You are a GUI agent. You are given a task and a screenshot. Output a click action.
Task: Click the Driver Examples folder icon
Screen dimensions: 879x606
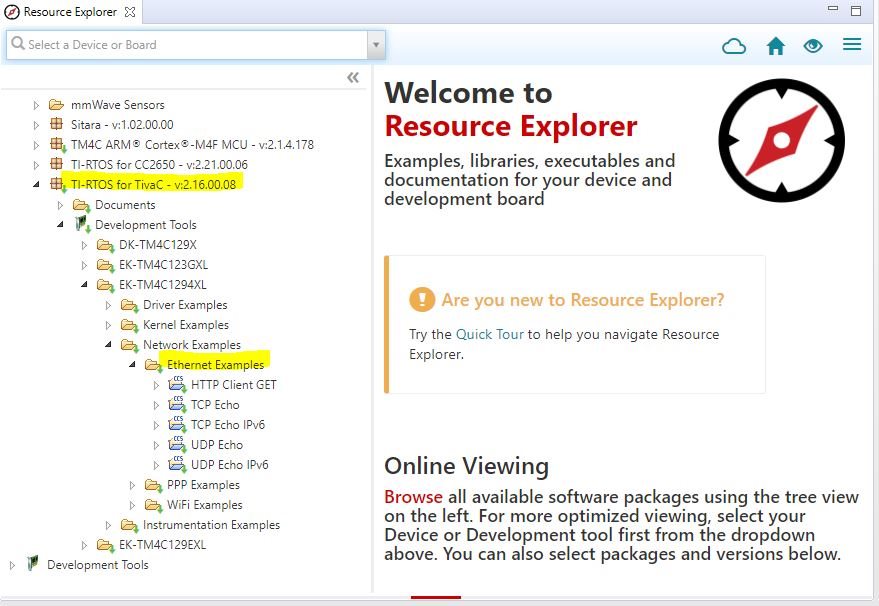(x=129, y=306)
